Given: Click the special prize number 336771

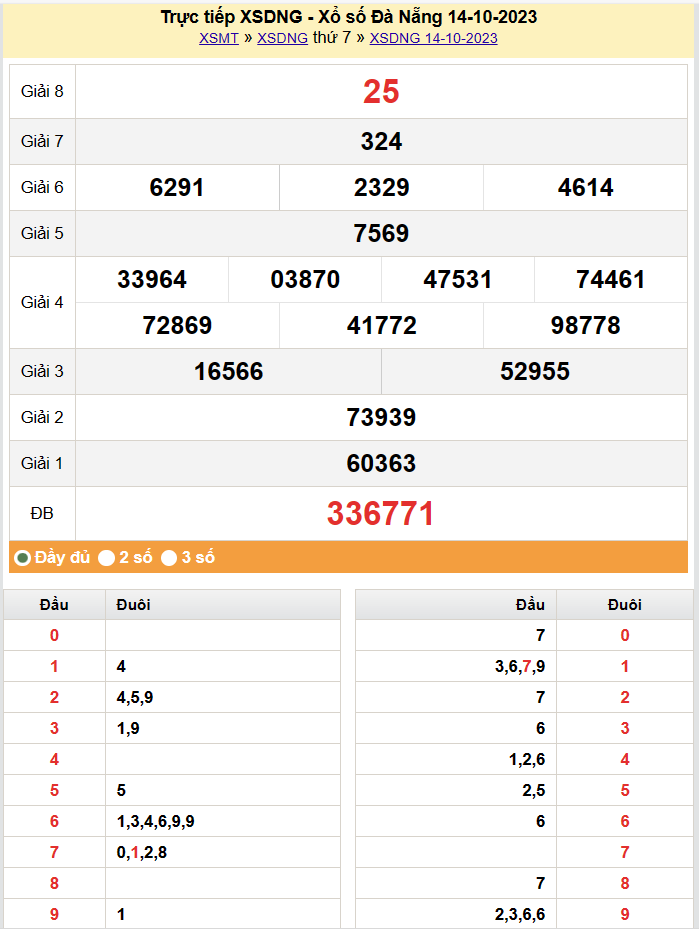Looking at the screenshot, I should coord(381,514).
